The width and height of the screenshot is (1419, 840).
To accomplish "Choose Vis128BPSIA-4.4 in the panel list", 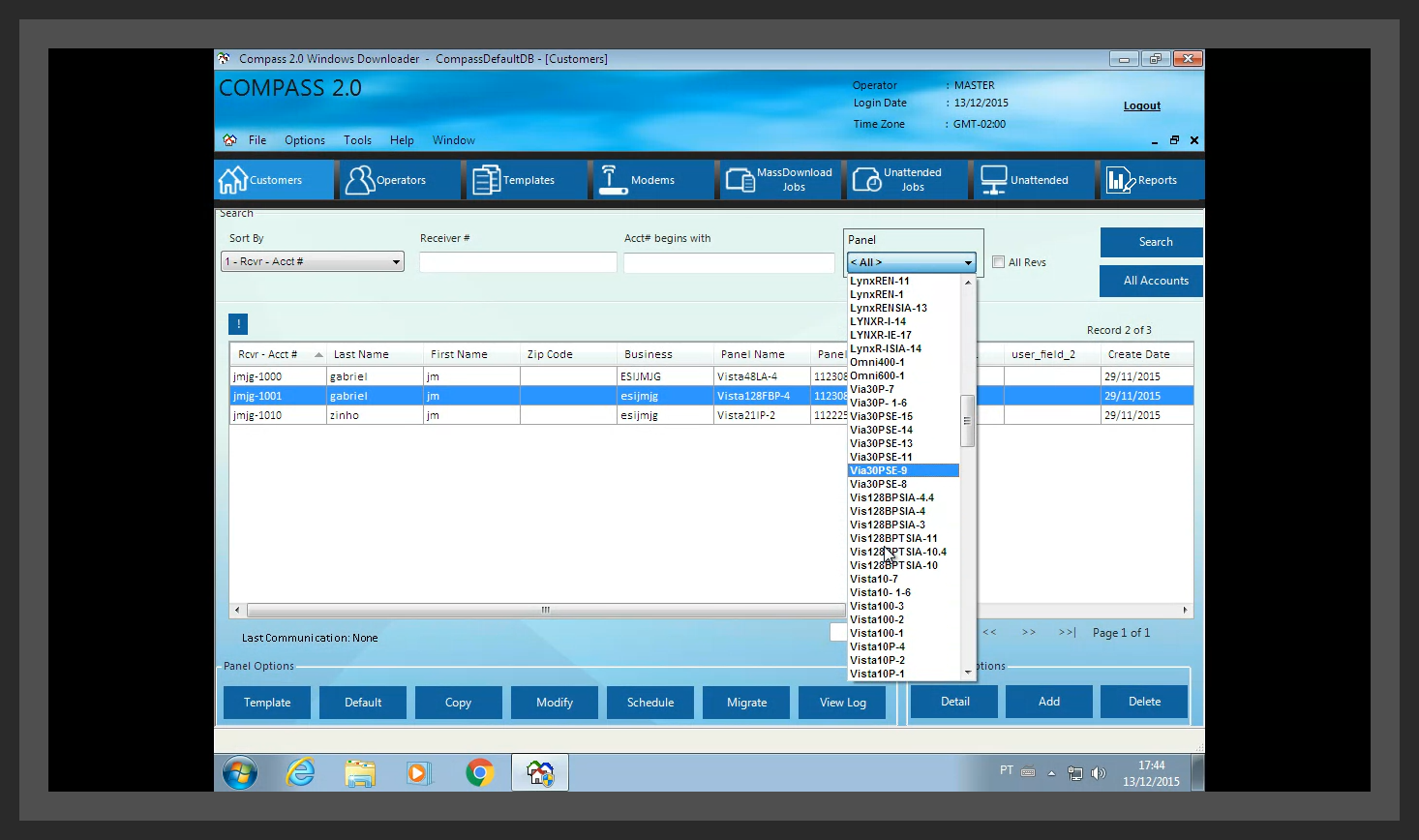I will [903, 497].
